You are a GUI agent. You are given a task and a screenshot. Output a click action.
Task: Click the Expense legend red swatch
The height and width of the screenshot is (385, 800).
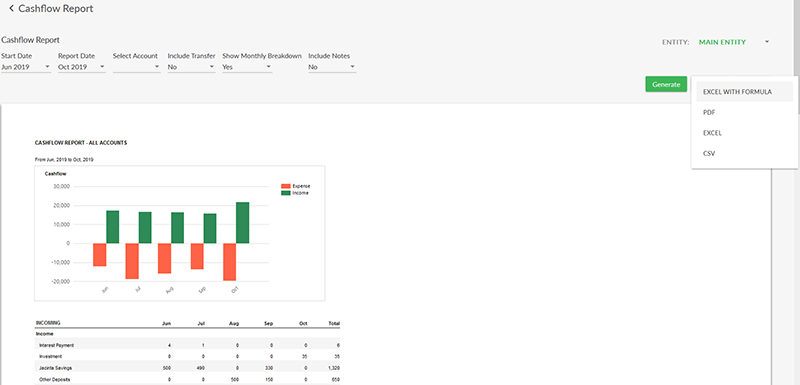click(285, 186)
